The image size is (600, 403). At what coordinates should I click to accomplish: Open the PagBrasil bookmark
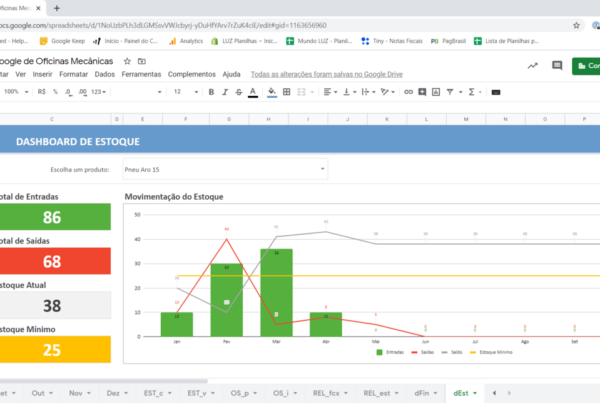tap(448, 41)
